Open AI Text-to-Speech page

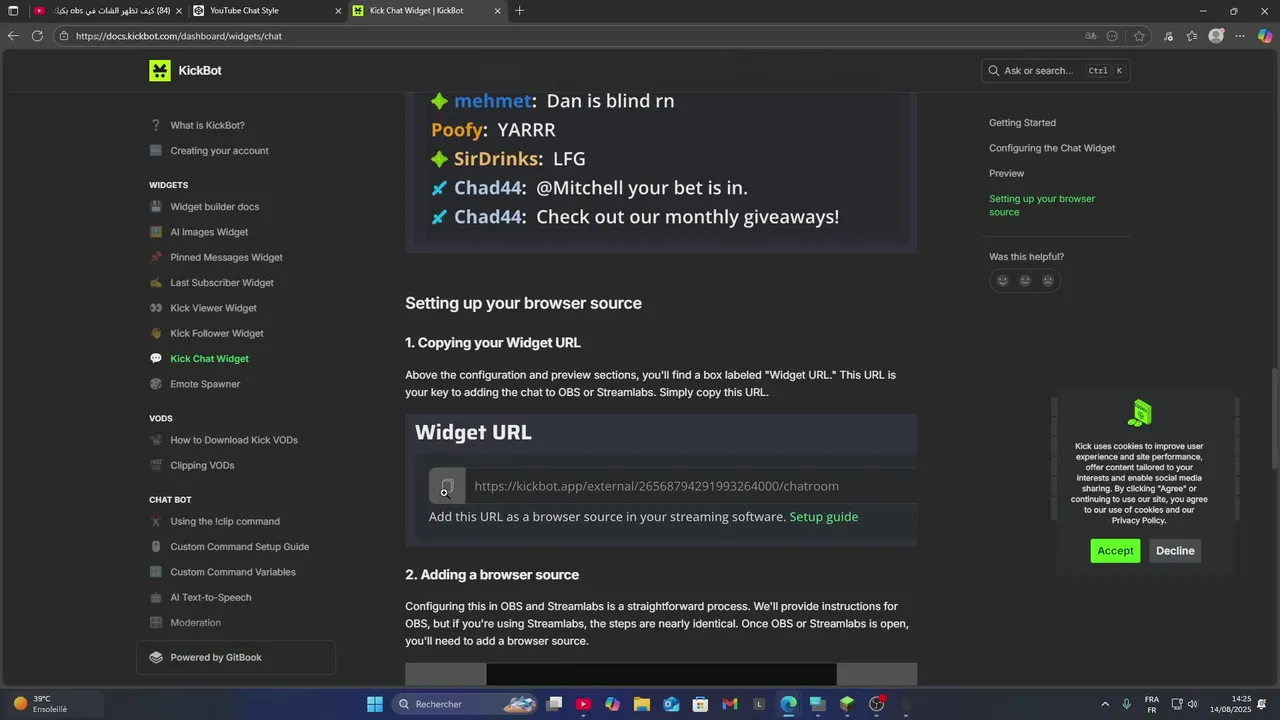tap(210, 597)
